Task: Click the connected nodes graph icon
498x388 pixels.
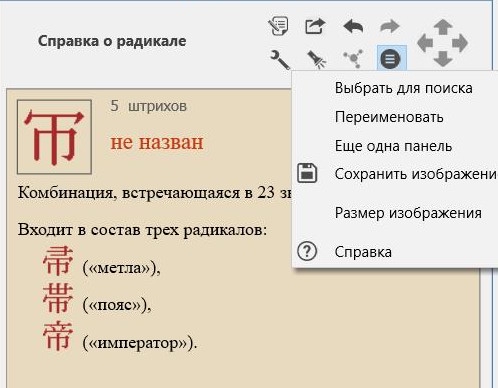Action: (353, 59)
